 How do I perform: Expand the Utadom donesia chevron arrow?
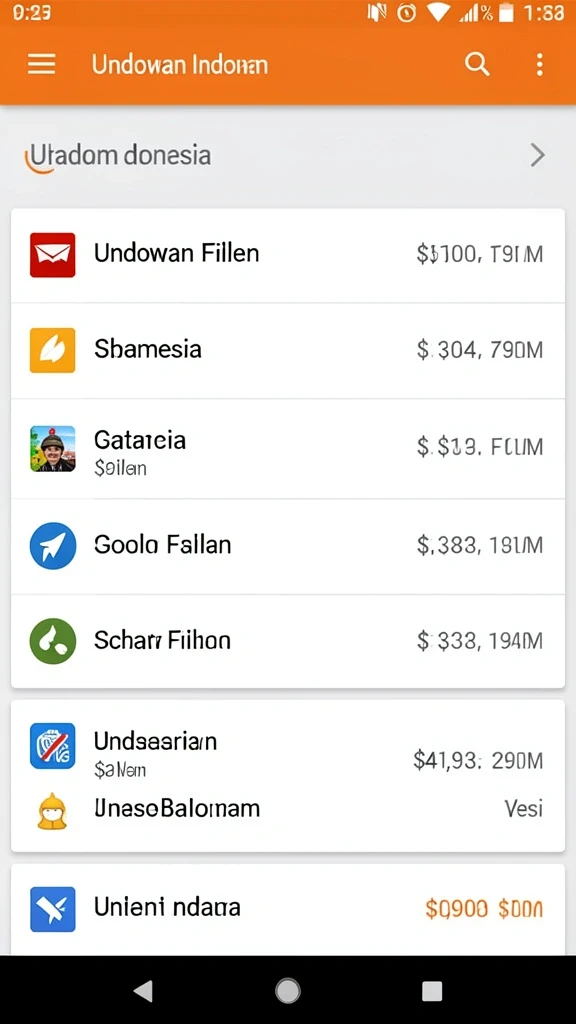click(537, 155)
